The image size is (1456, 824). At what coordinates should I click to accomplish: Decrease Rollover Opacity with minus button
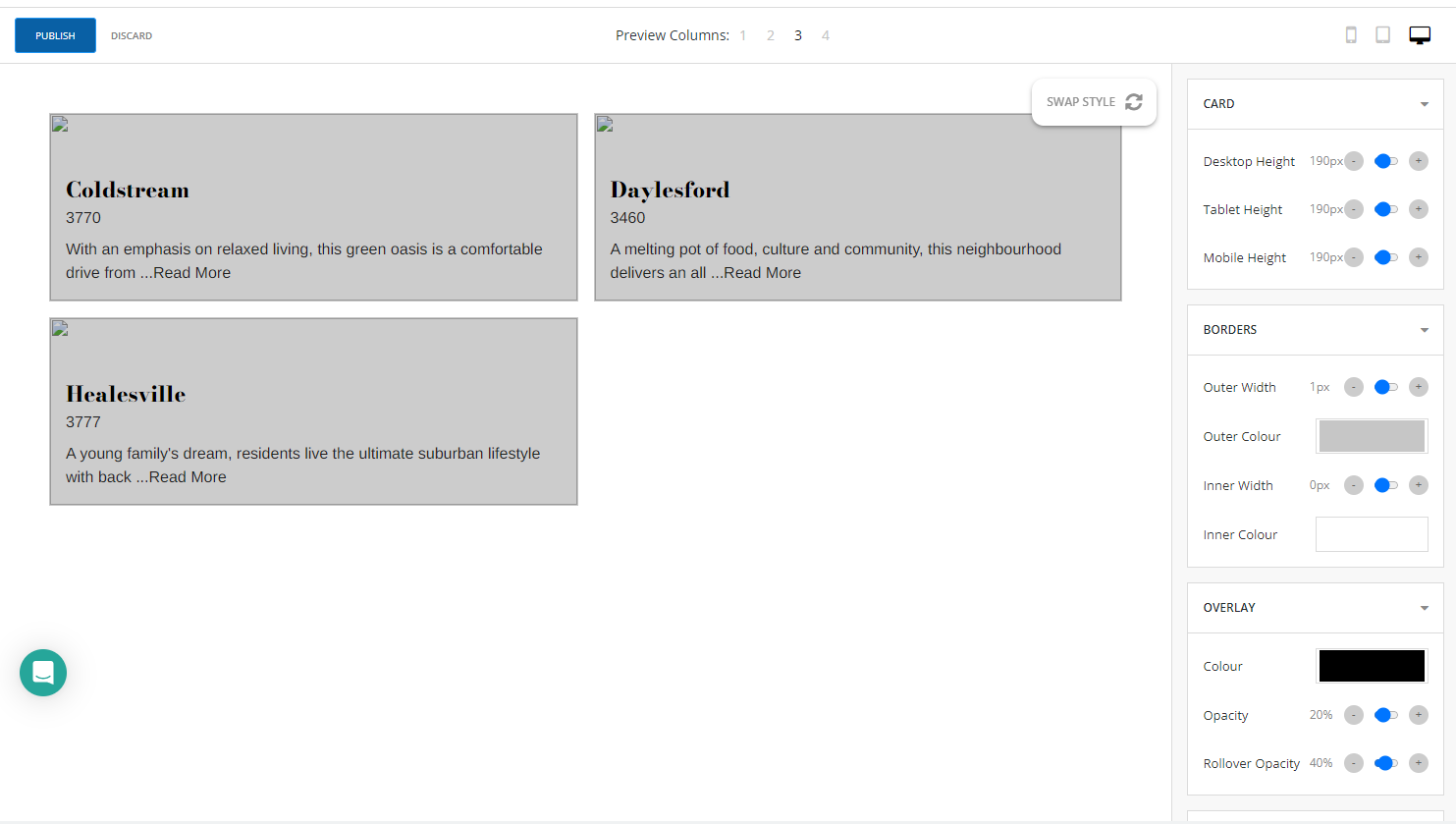pyautogui.click(x=1354, y=763)
